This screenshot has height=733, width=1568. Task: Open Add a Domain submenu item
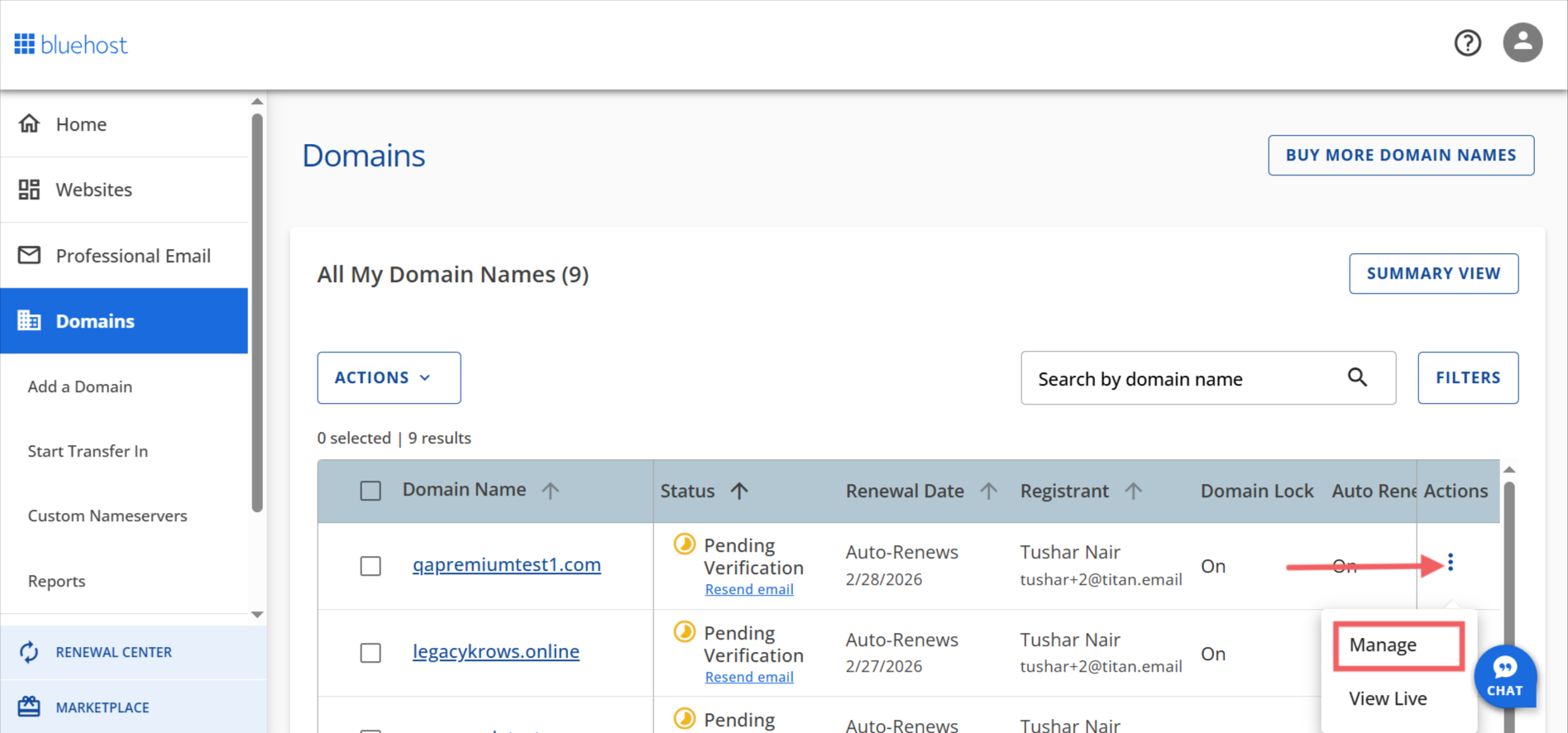click(x=80, y=386)
